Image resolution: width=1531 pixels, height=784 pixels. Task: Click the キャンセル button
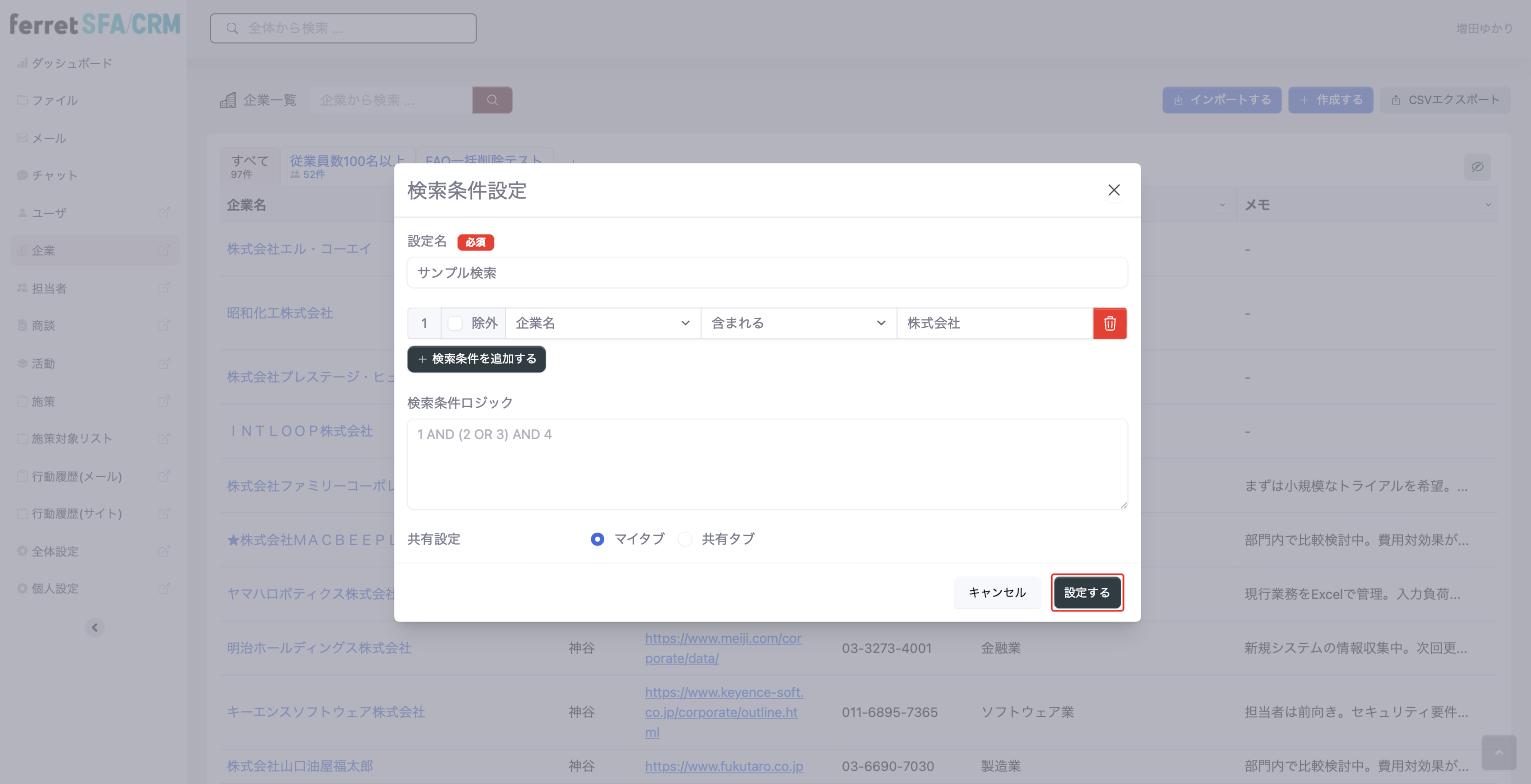click(997, 592)
